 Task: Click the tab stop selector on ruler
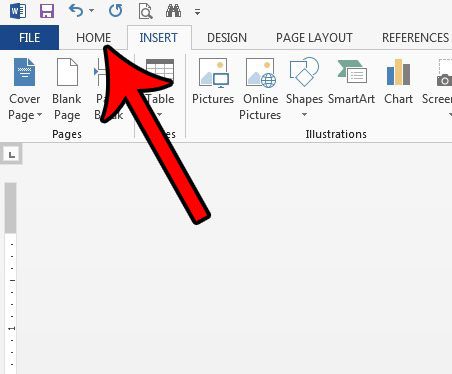coord(11,154)
